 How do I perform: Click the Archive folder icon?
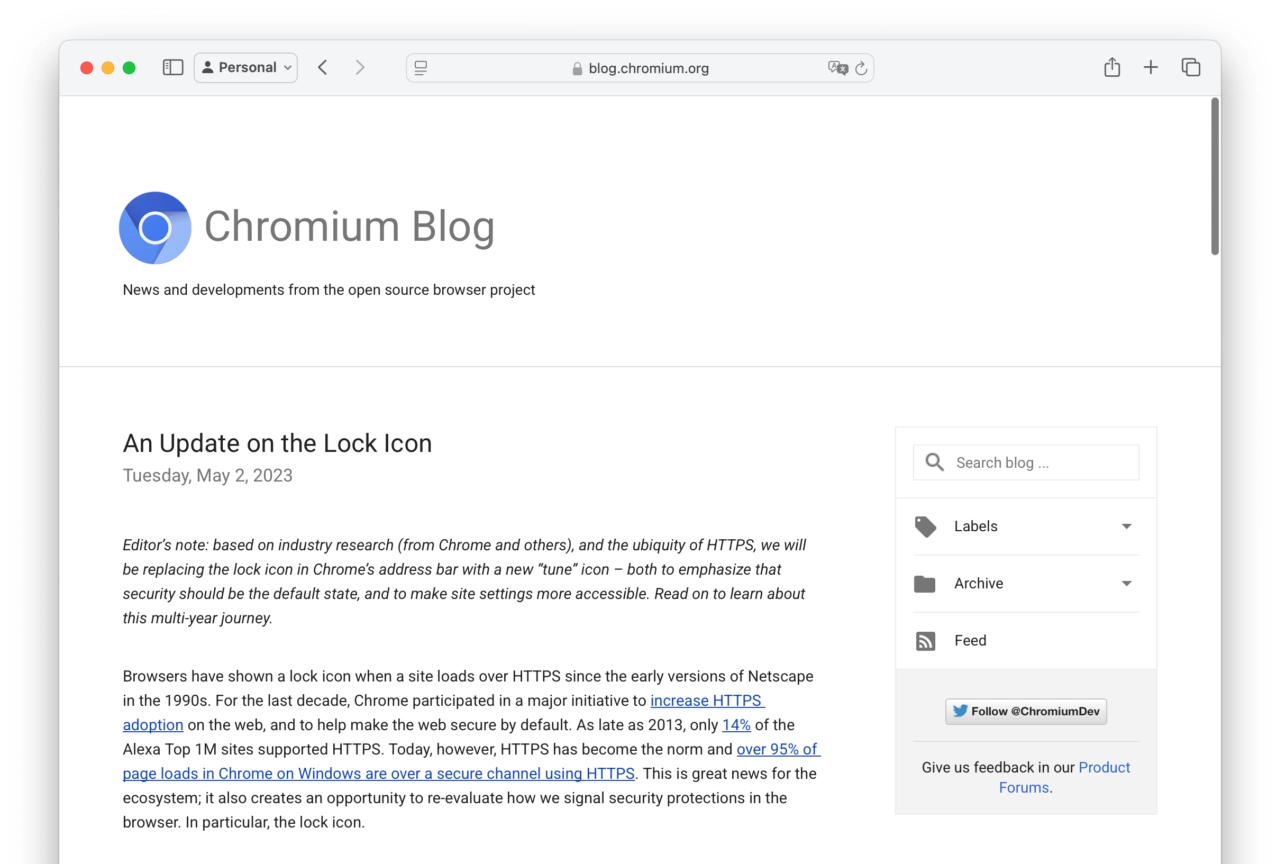pyautogui.click(x=925, y=583)
